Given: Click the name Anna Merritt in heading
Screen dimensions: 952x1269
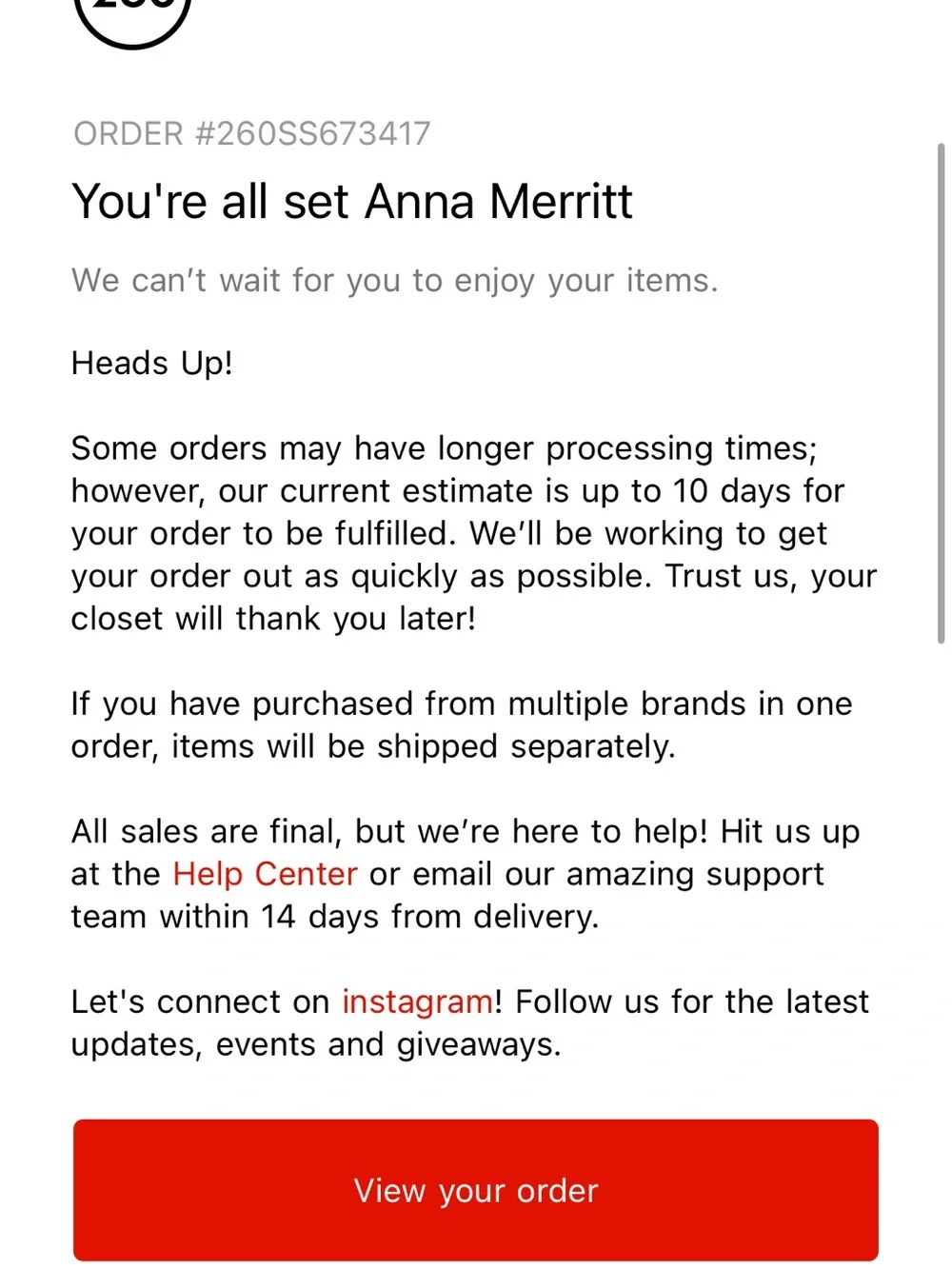Looking at the screenshot, I should (499, 202).
